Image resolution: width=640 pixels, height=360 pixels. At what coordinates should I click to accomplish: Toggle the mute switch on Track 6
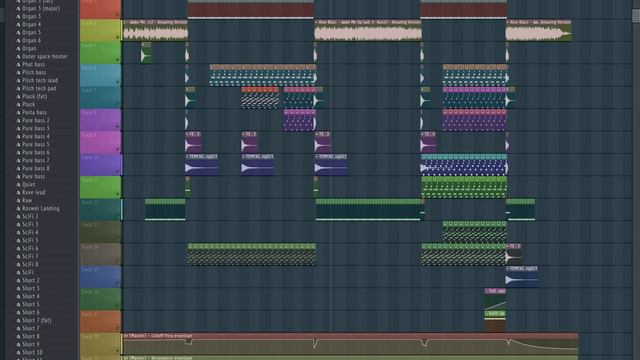pos(118,82)
